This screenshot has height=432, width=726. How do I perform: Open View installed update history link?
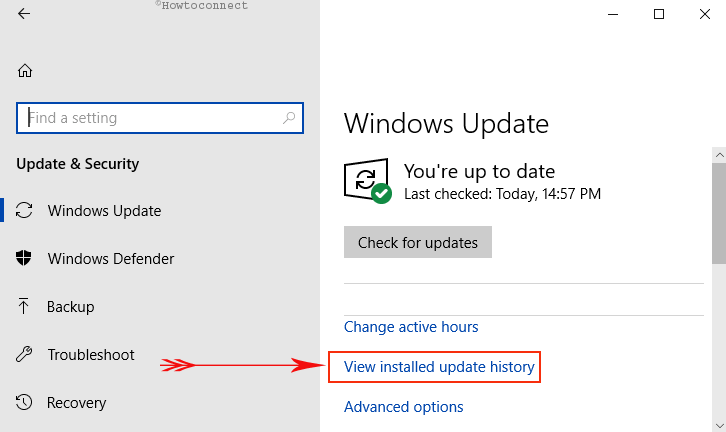(x=439, y=367)
